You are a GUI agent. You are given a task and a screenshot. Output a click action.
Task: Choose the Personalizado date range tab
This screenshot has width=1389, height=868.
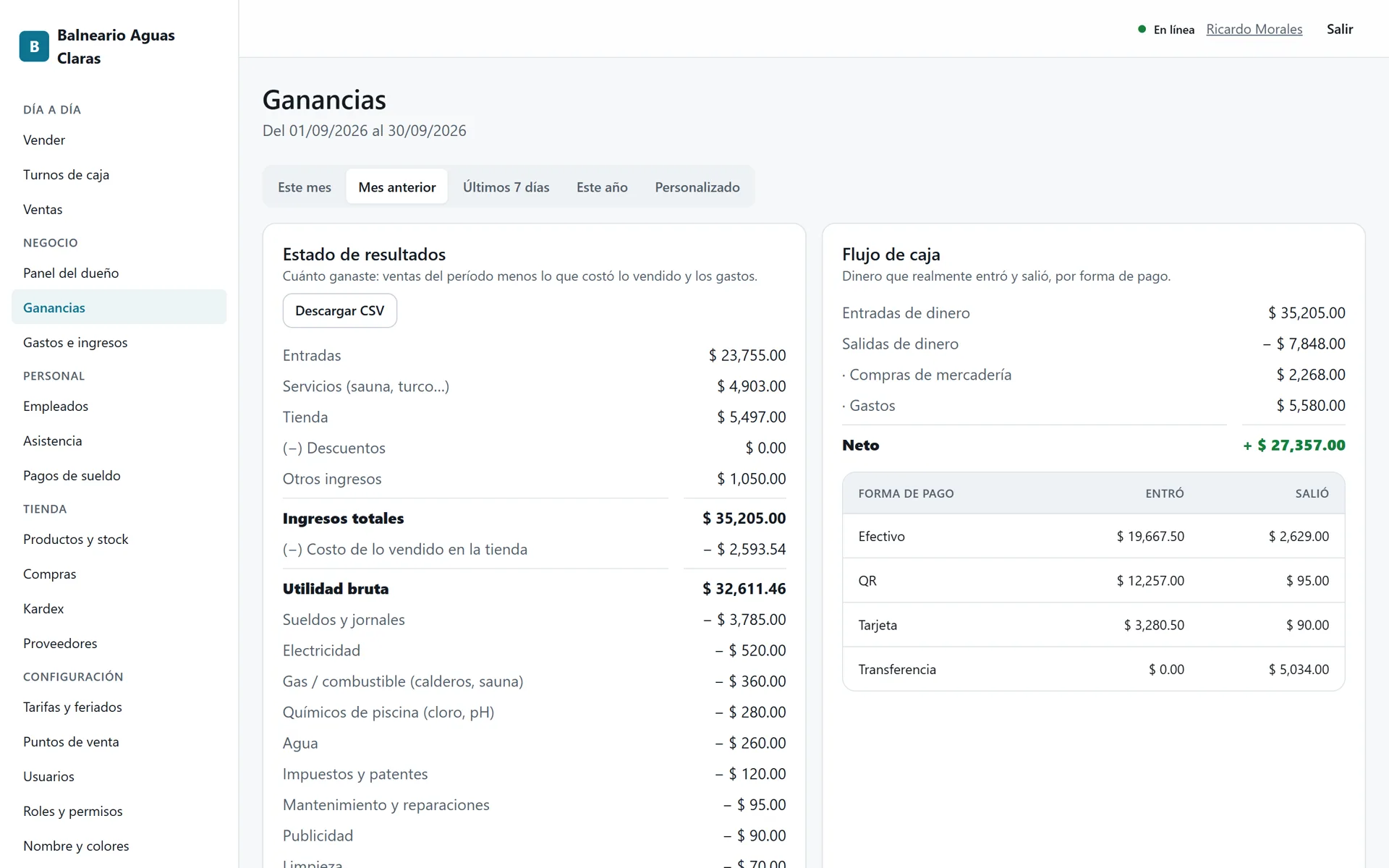tap(697, 187)
